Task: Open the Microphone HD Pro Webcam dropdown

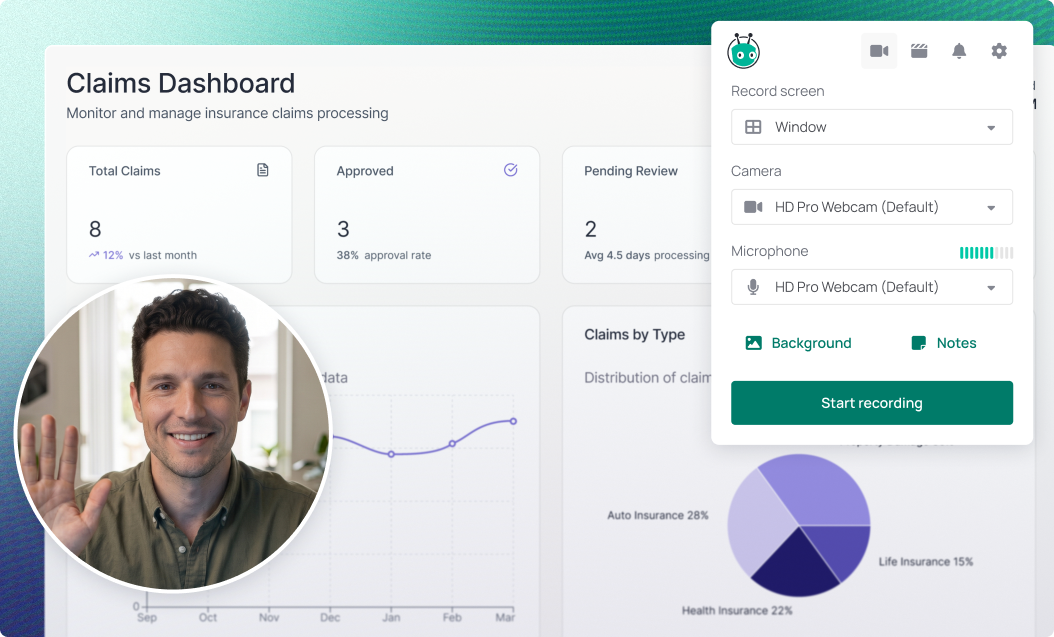Action: (x=872, y=287)
